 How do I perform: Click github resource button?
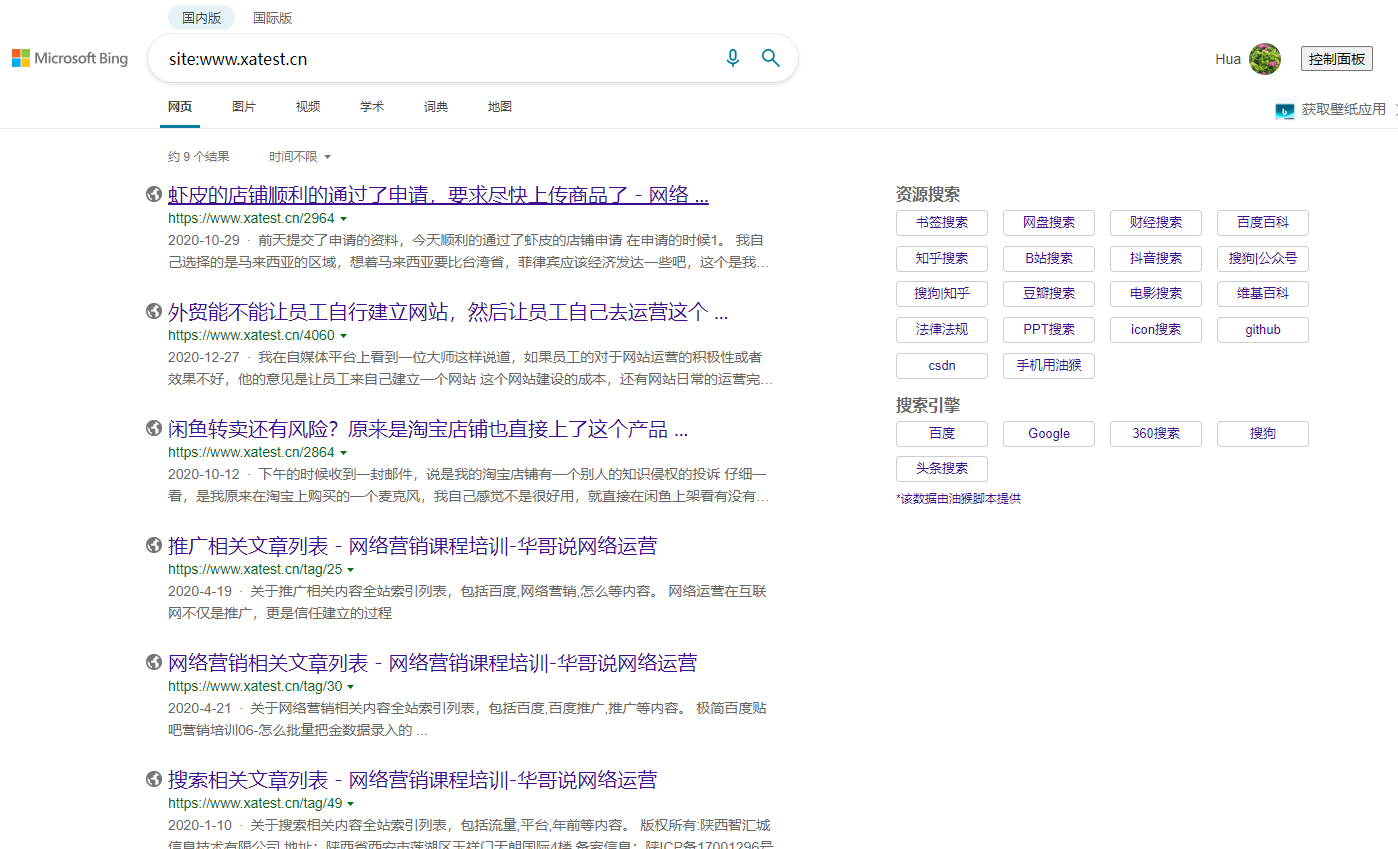pos(1263,330)
